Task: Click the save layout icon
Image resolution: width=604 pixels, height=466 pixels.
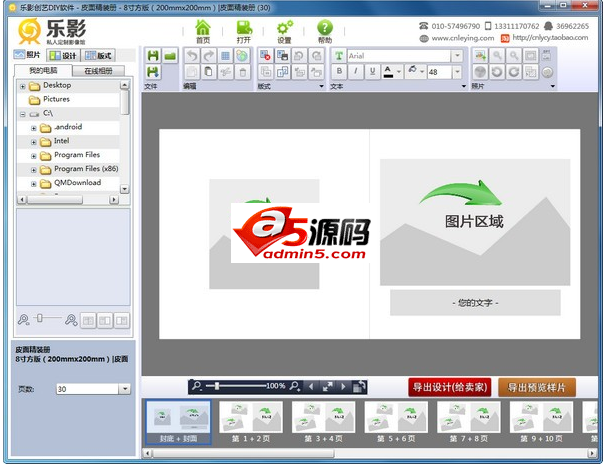Action: point(282,56)
